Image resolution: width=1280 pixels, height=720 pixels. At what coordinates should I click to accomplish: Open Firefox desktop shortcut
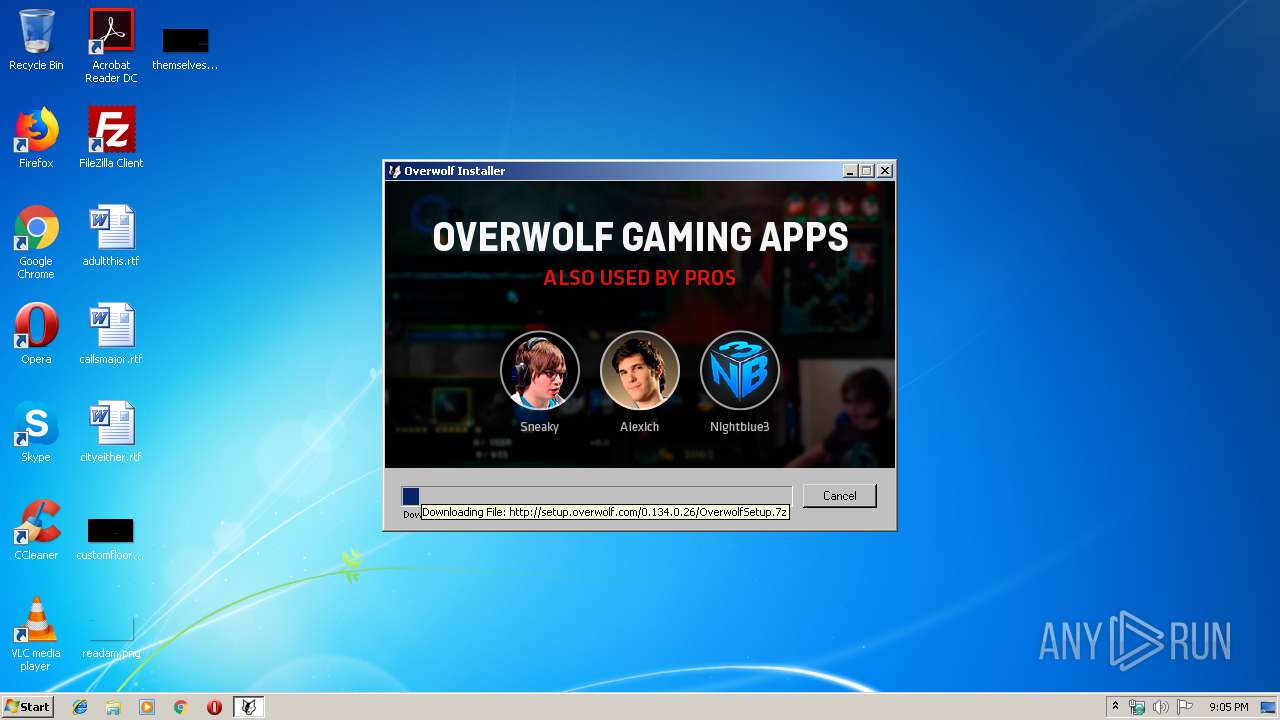(36, 138)
